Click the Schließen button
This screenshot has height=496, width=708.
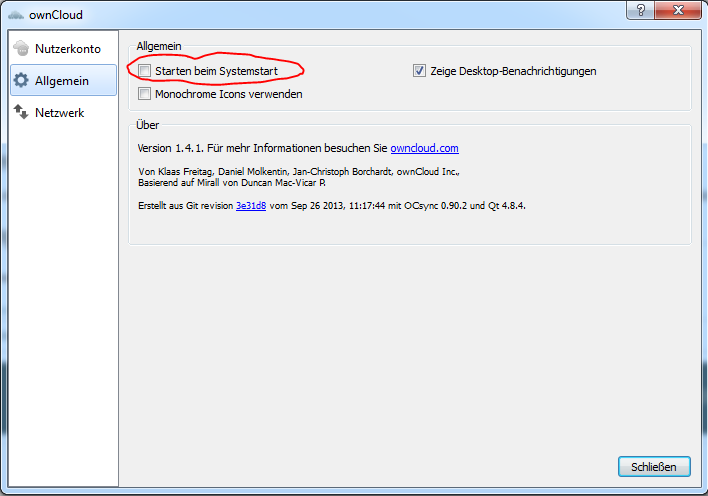654,467
